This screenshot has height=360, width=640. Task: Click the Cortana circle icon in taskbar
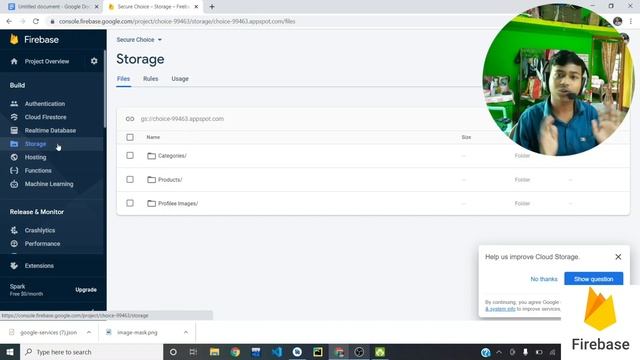(x=173, y=352)
